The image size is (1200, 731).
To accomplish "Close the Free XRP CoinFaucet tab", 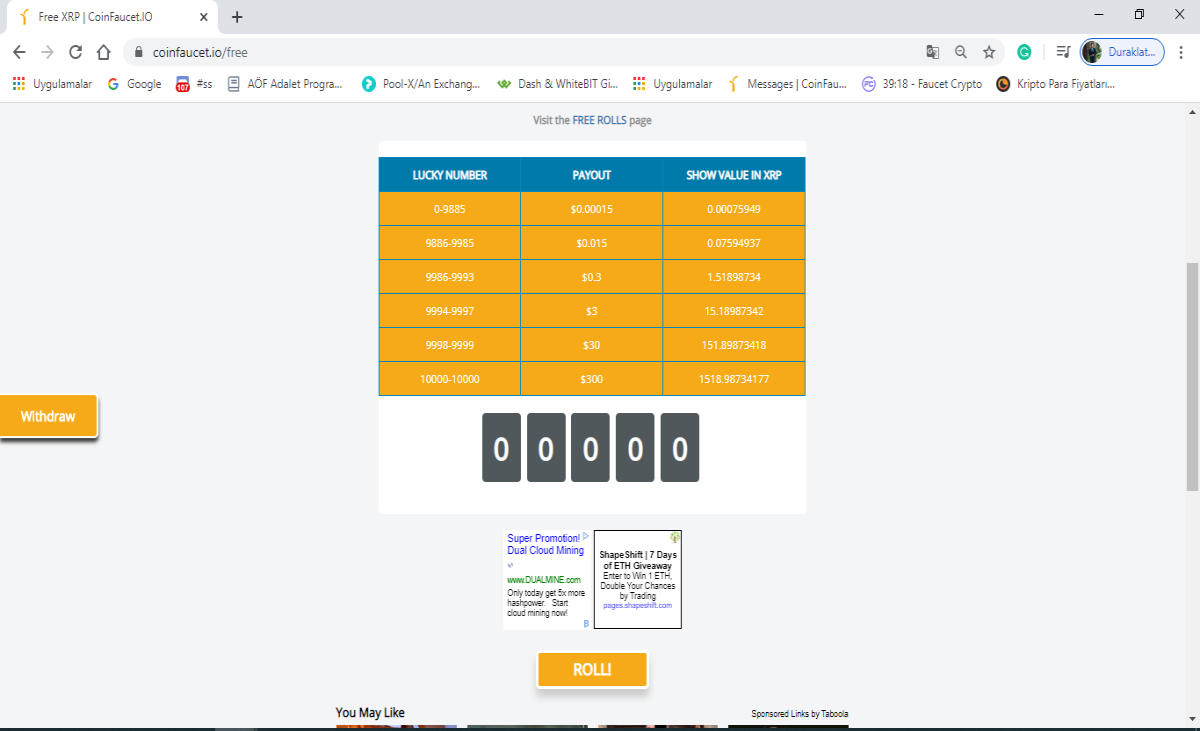I will coord(204,17).
